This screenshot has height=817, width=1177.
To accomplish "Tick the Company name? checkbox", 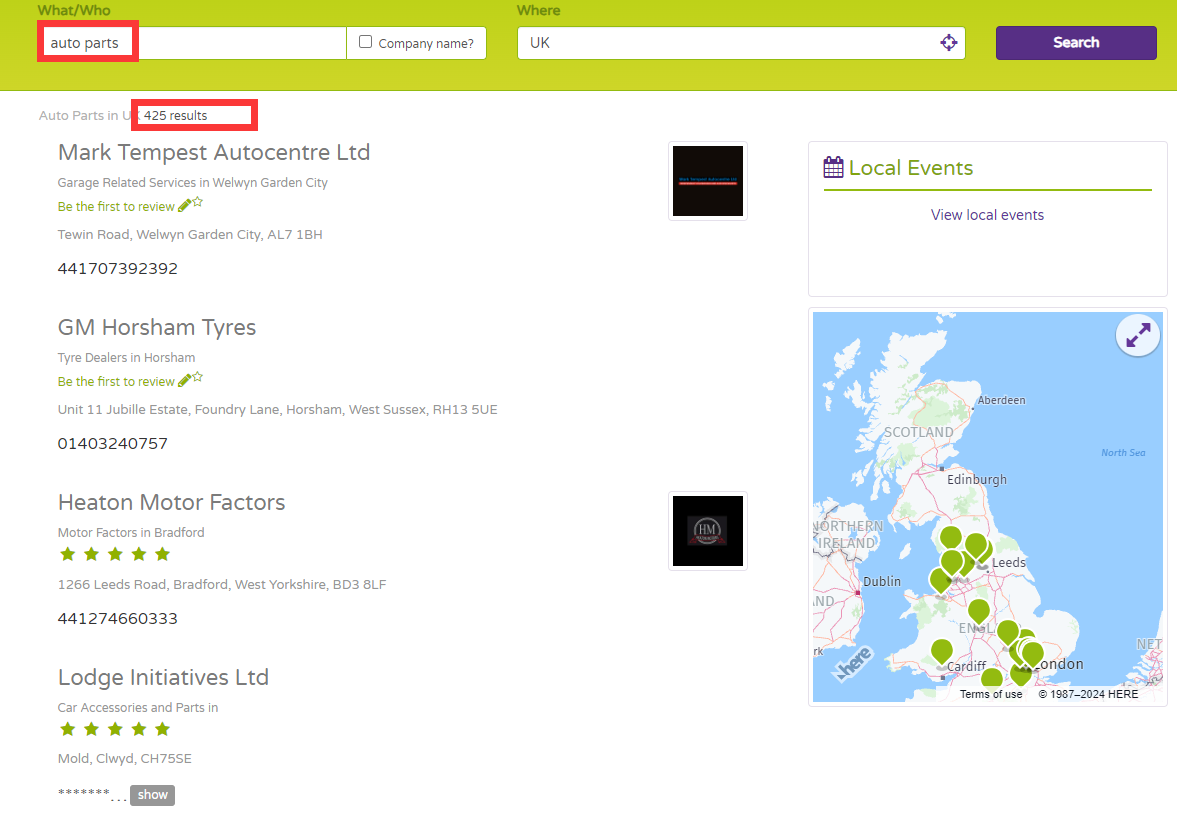I will (x=366, y=42).
